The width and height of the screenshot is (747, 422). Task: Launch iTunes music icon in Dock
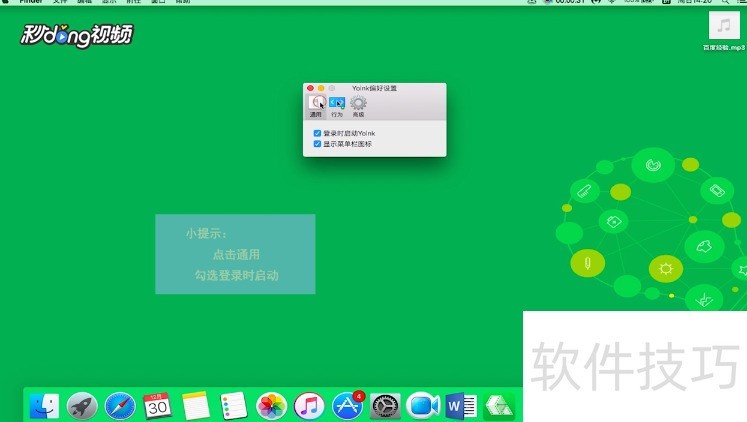(x=309, y=406)
